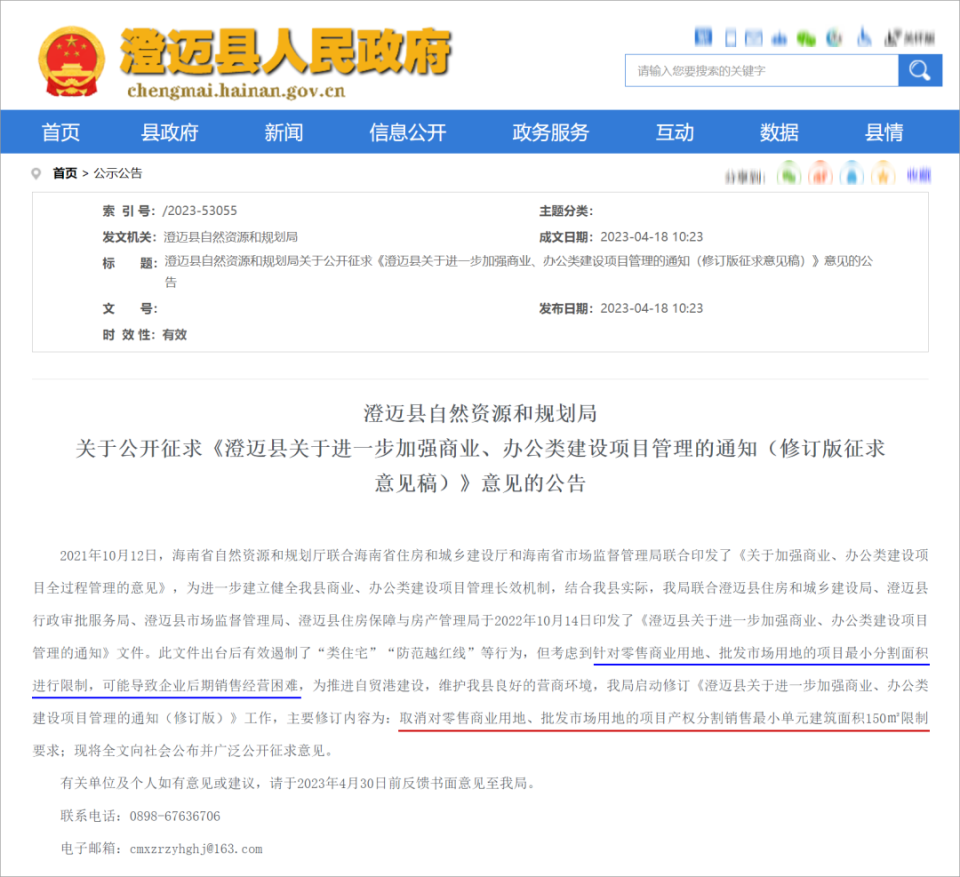Click the colorful globe icon in the top bar
Viewport: 960px width, 877px height.
pyautogui.click(x=834, y=38)
